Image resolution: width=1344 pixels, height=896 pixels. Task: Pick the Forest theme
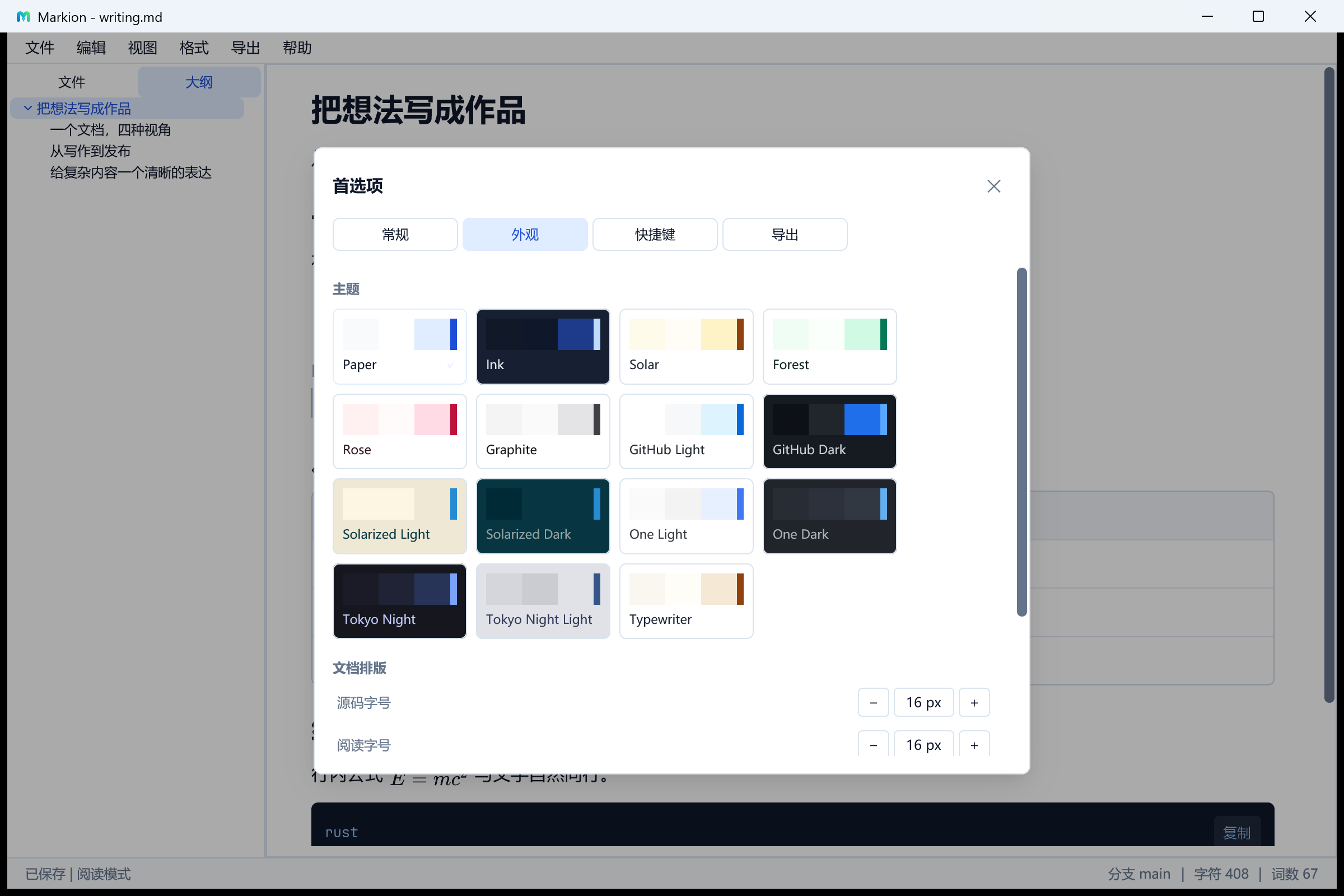click(830, 346)
